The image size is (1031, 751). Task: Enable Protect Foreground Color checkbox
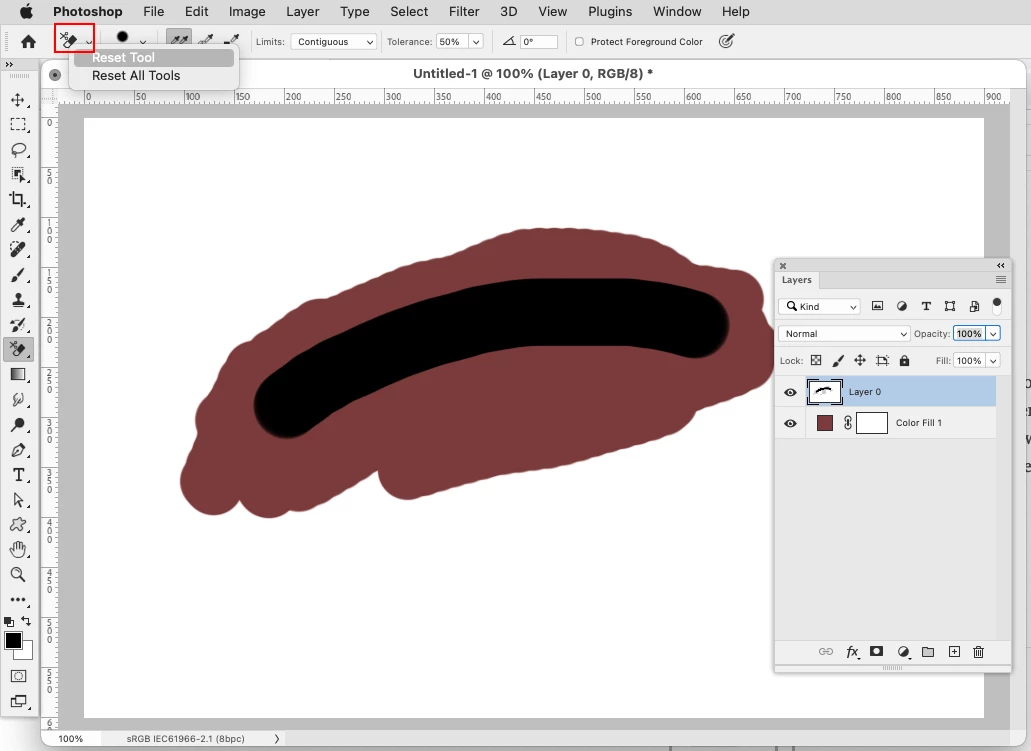pyautogui.click(x=579, y=41)
